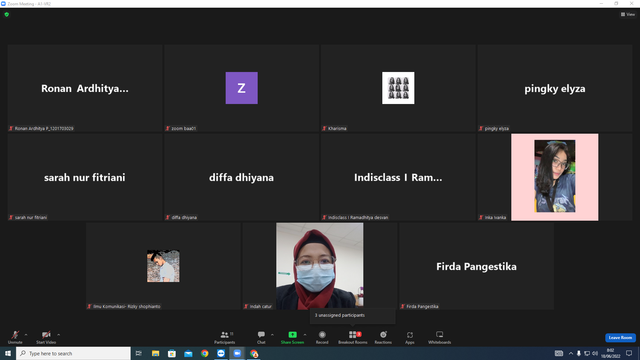The width and height of the screenshot is (640, 360).
Task: Select Ronan Ardhitya's video tile
Action: point(85,88)
